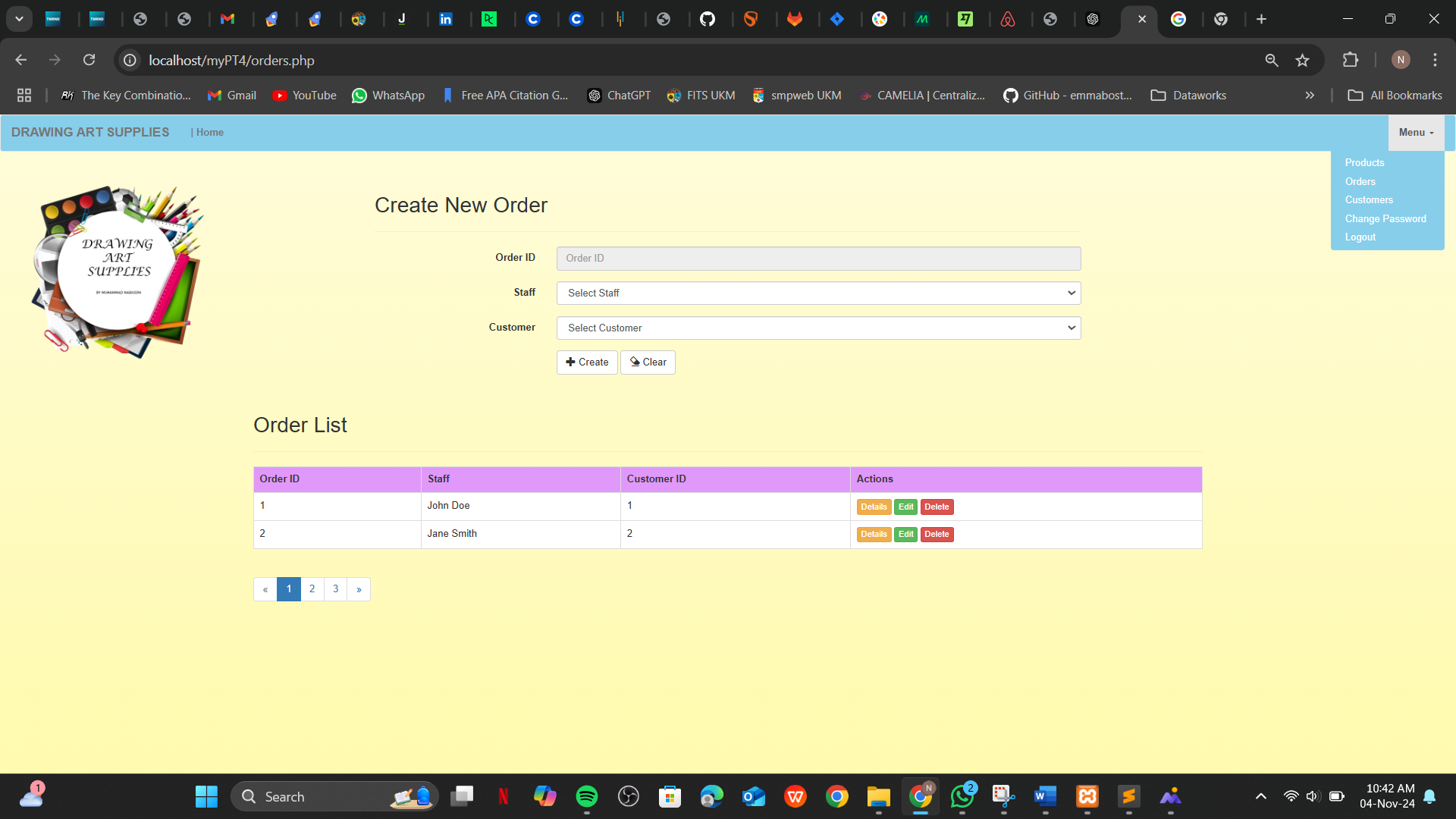
Task: Expand the Select Customer dropdown
Action: 818,328
